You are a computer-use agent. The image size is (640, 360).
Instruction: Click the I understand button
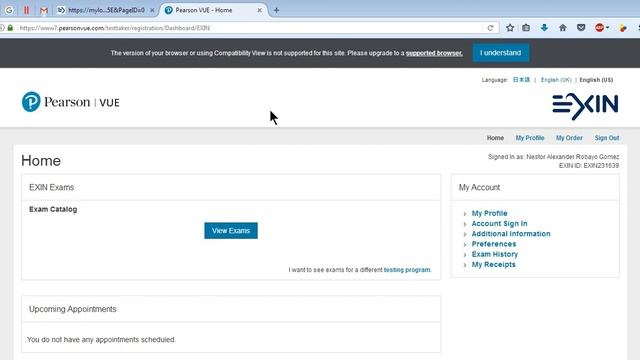501,53
